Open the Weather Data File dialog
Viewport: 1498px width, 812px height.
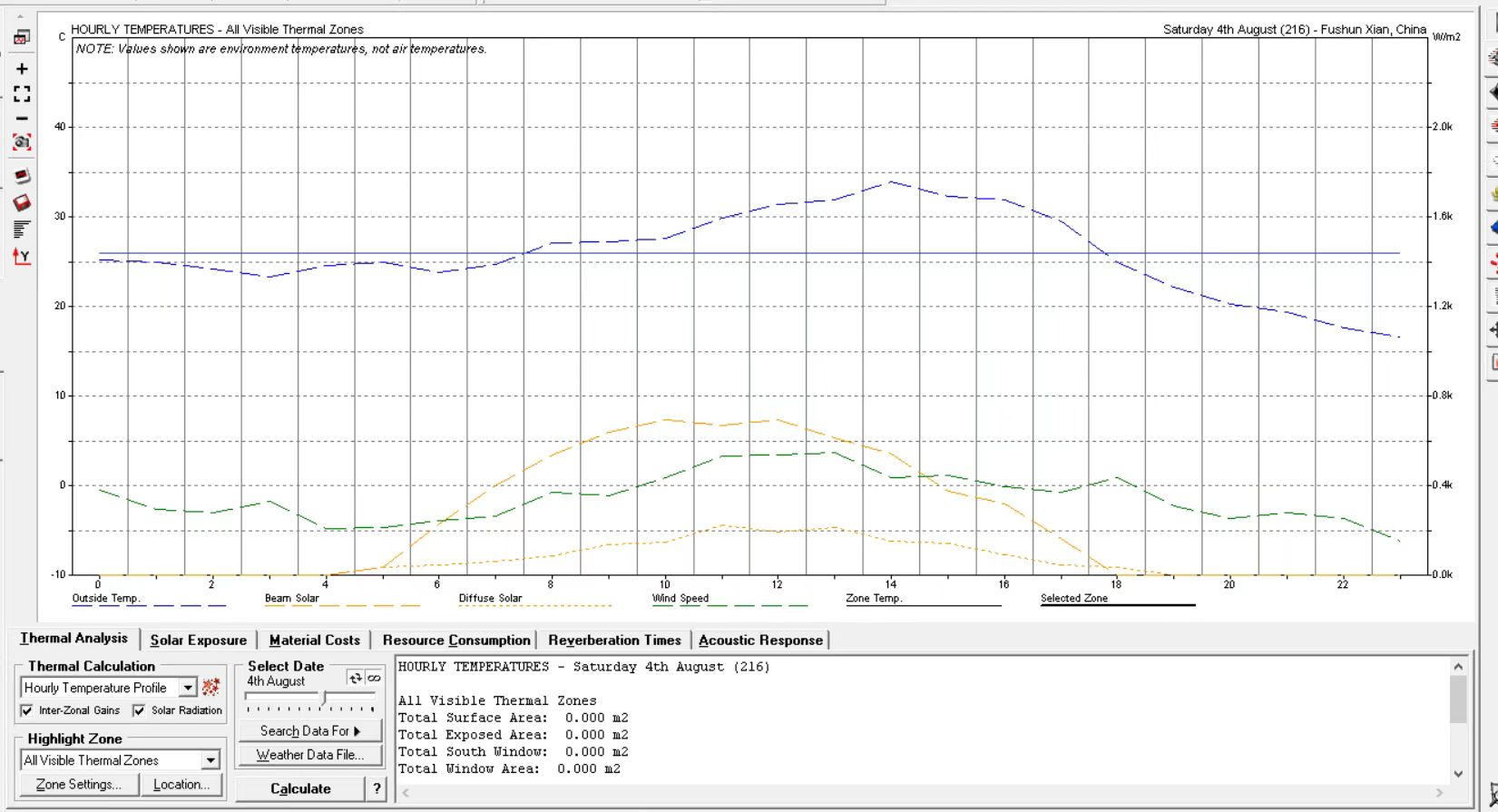tap(309, 755)
